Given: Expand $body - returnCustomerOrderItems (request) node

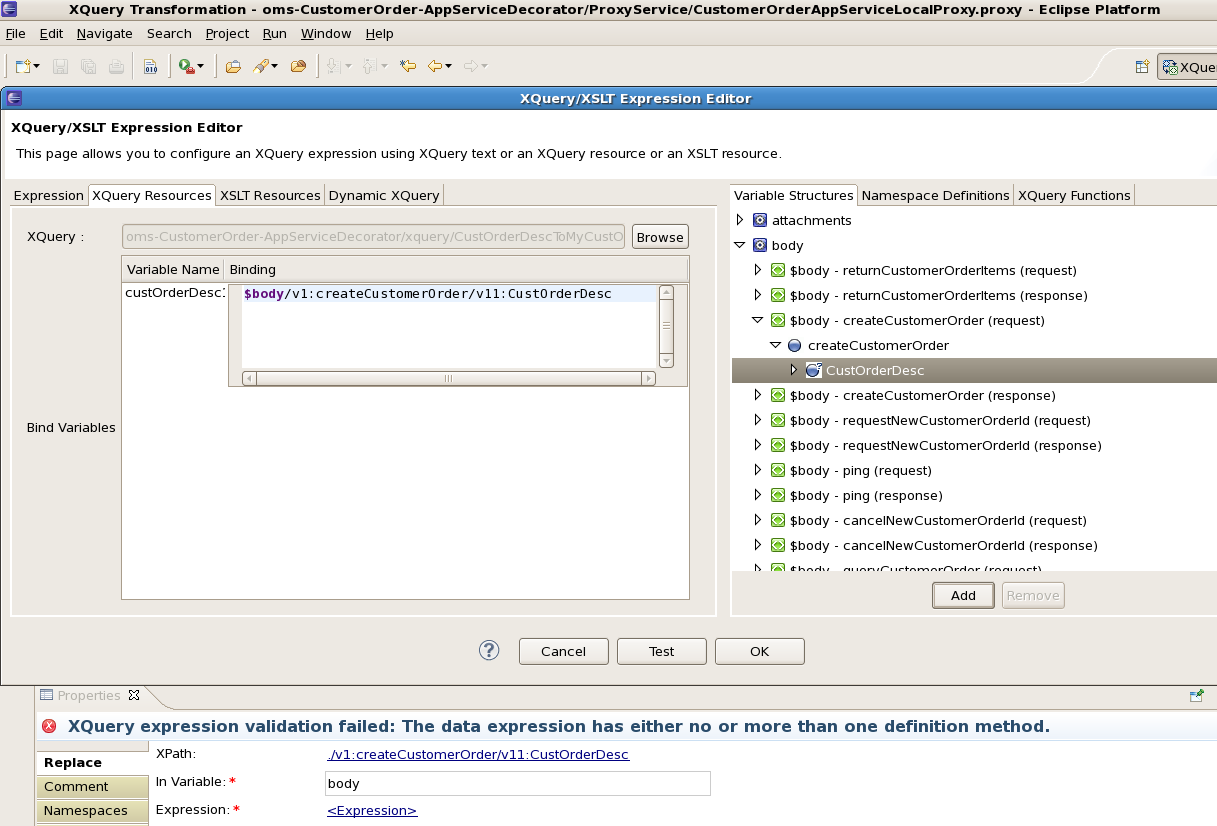Looking at the screenshot, I should [x=758, y=270].
